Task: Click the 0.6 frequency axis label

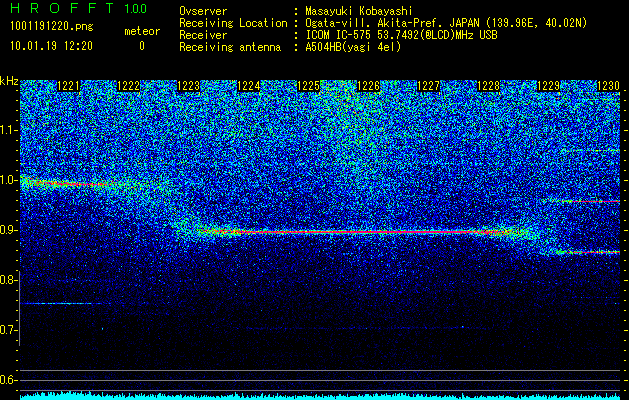Action: coord(8,380)
